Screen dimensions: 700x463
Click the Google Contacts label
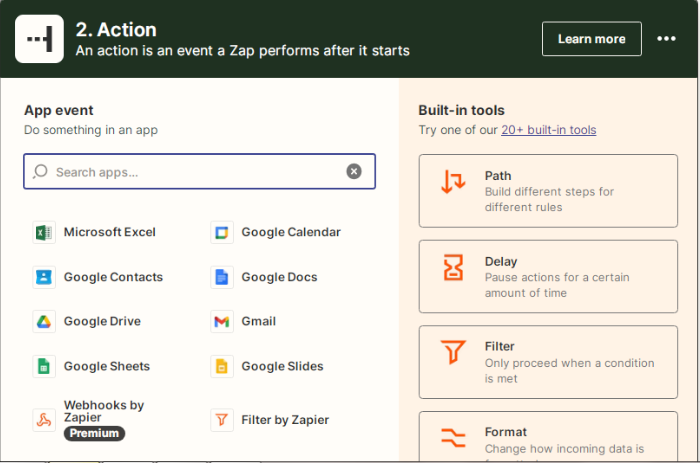pos(113,277)
